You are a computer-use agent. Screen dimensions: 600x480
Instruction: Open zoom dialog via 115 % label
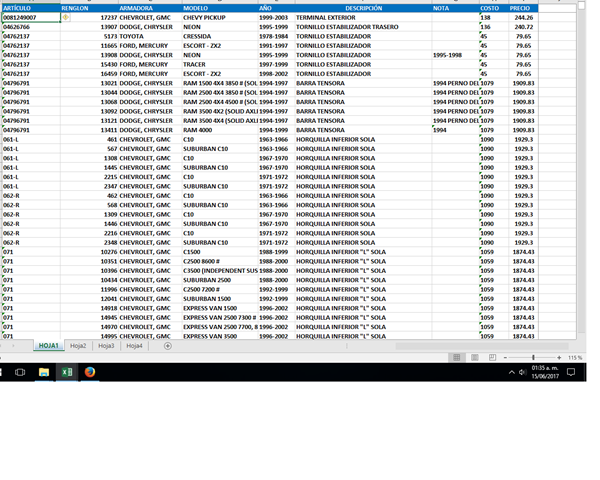pos(575,358)
